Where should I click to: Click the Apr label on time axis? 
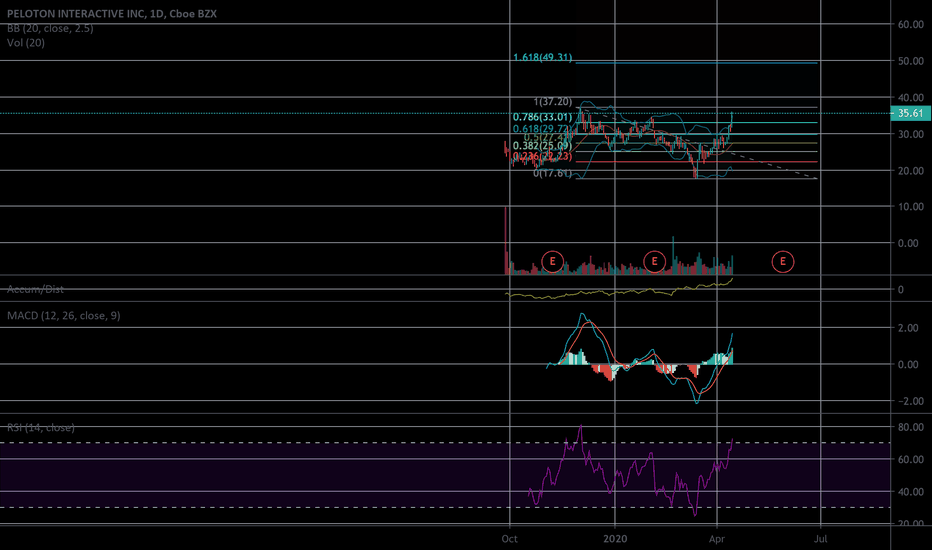[717, 539]
